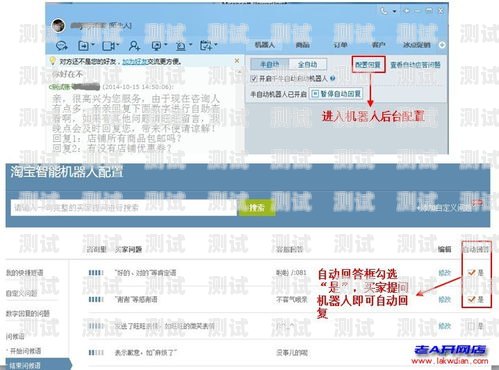Dismiss the not-a-friend tip with the X
The height and width of the screenshot is (370, 499).
coord(237,61)
